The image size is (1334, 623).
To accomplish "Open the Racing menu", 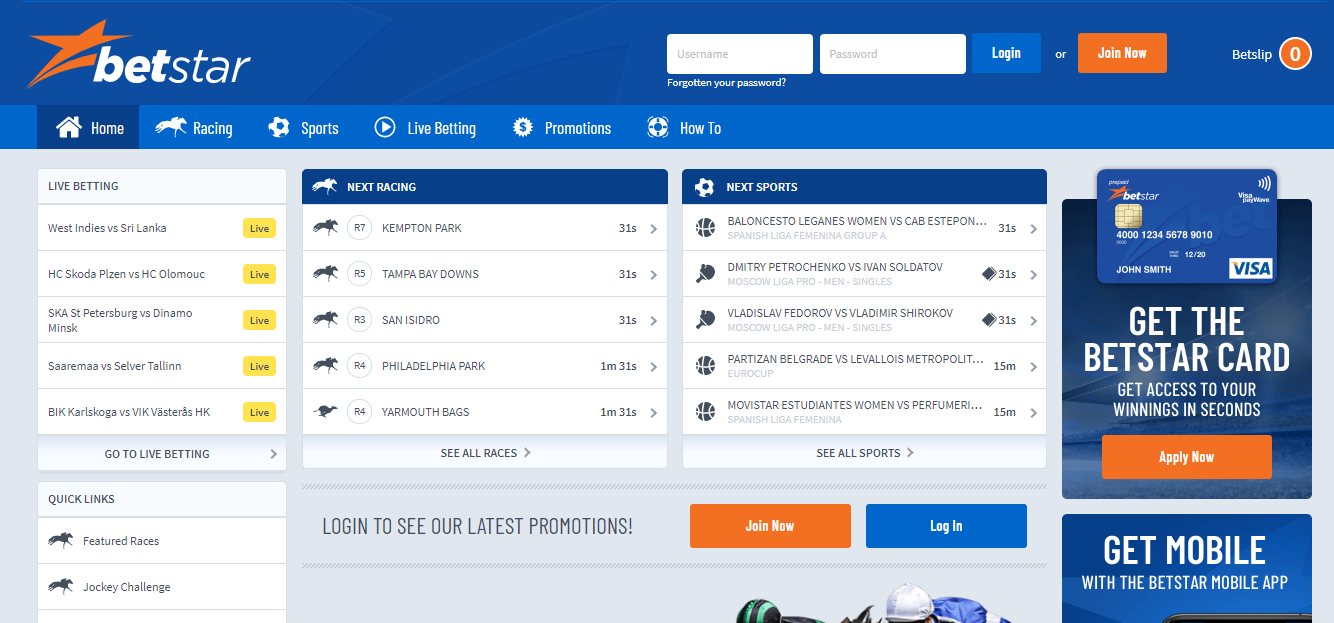I will 194,127.
